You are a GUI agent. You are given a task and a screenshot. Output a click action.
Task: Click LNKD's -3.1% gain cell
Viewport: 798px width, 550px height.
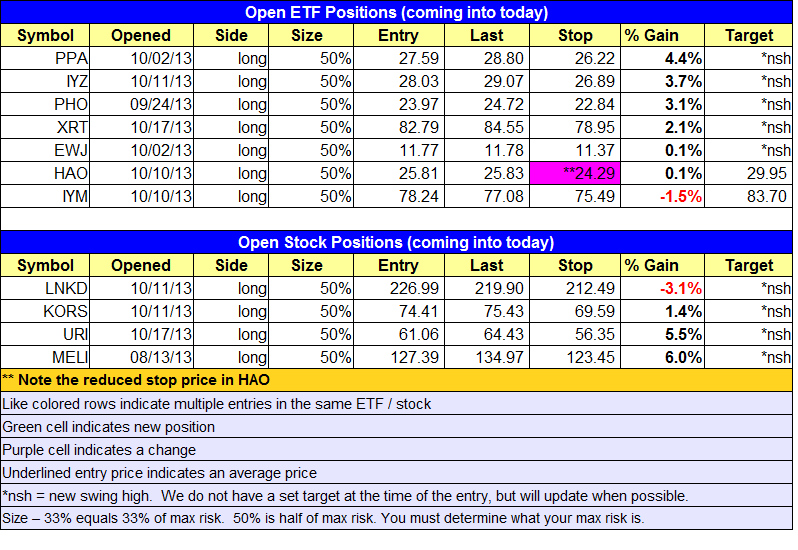click(x=663, y=288)
